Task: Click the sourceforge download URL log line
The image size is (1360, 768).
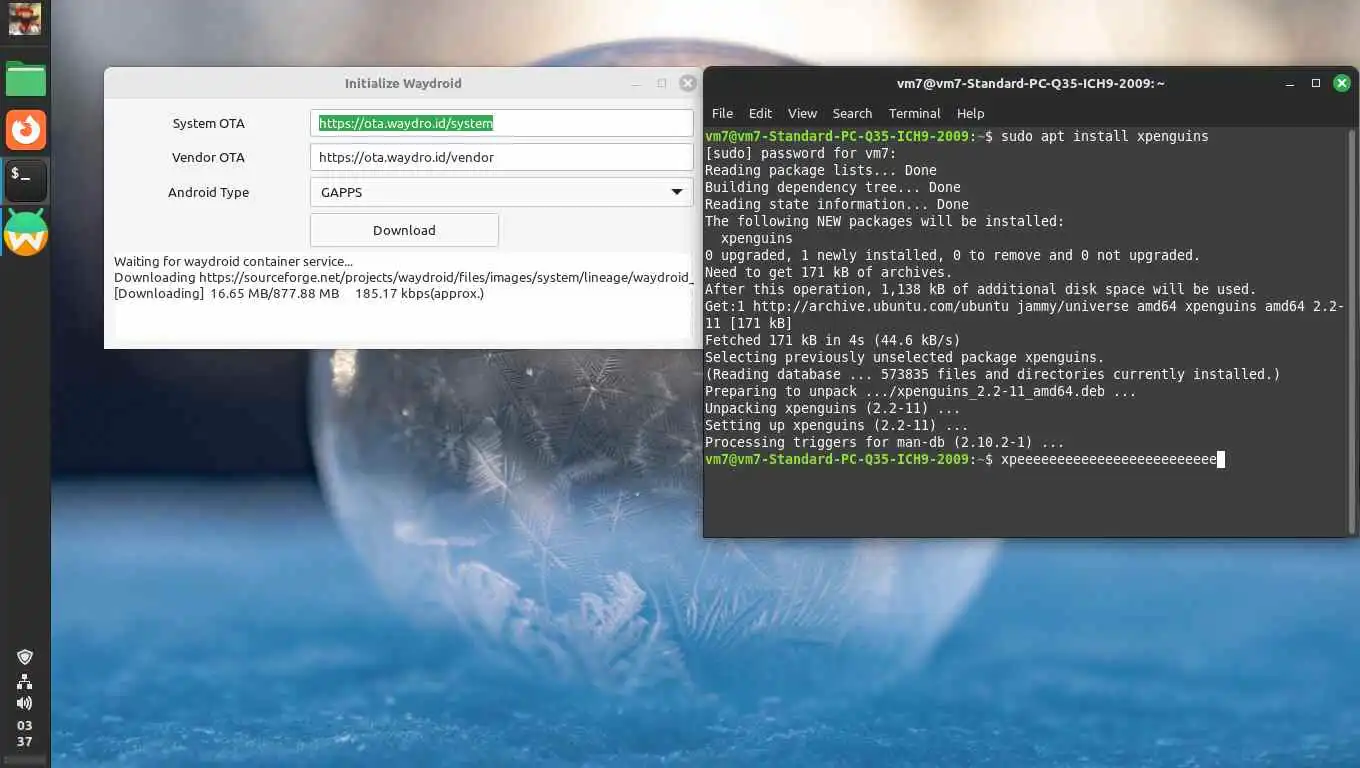Action: tap(403, 277)
